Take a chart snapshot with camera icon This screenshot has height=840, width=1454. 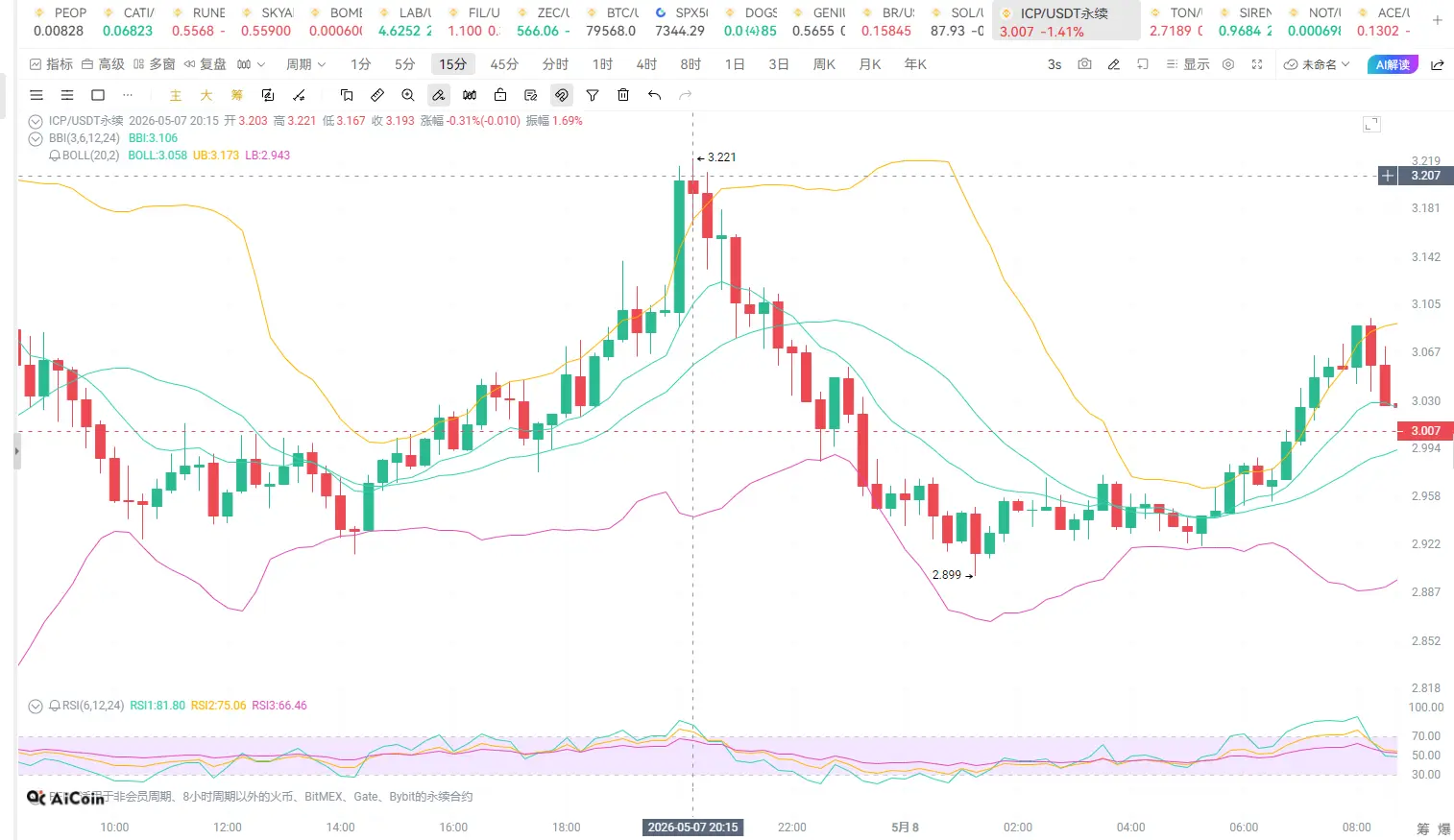[1084, 64]
